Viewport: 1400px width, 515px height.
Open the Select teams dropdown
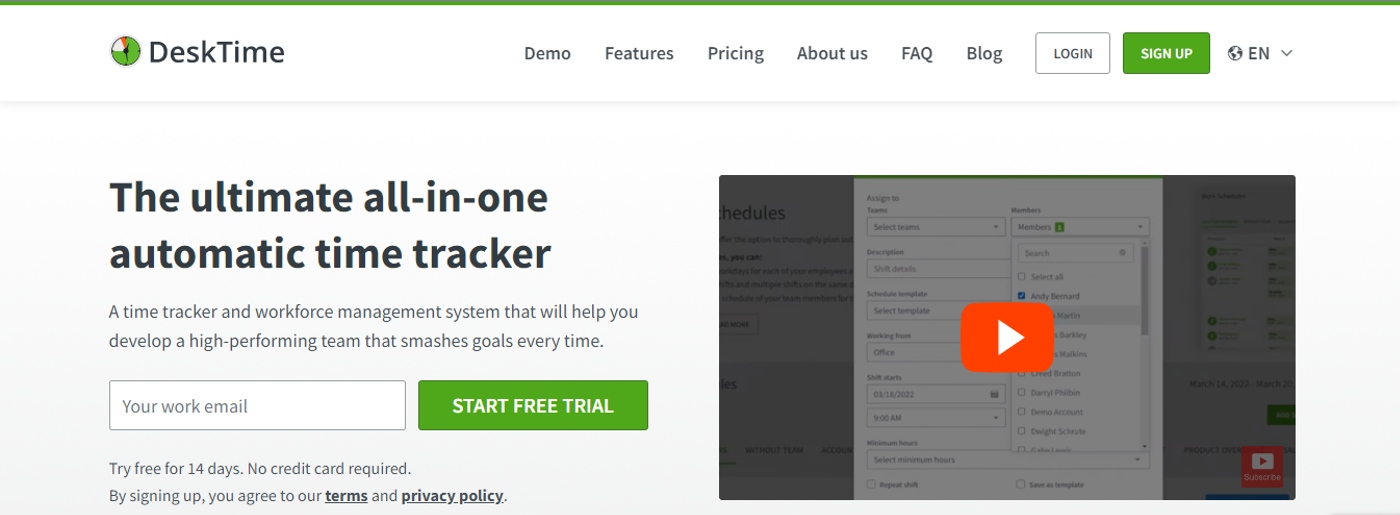935,227
